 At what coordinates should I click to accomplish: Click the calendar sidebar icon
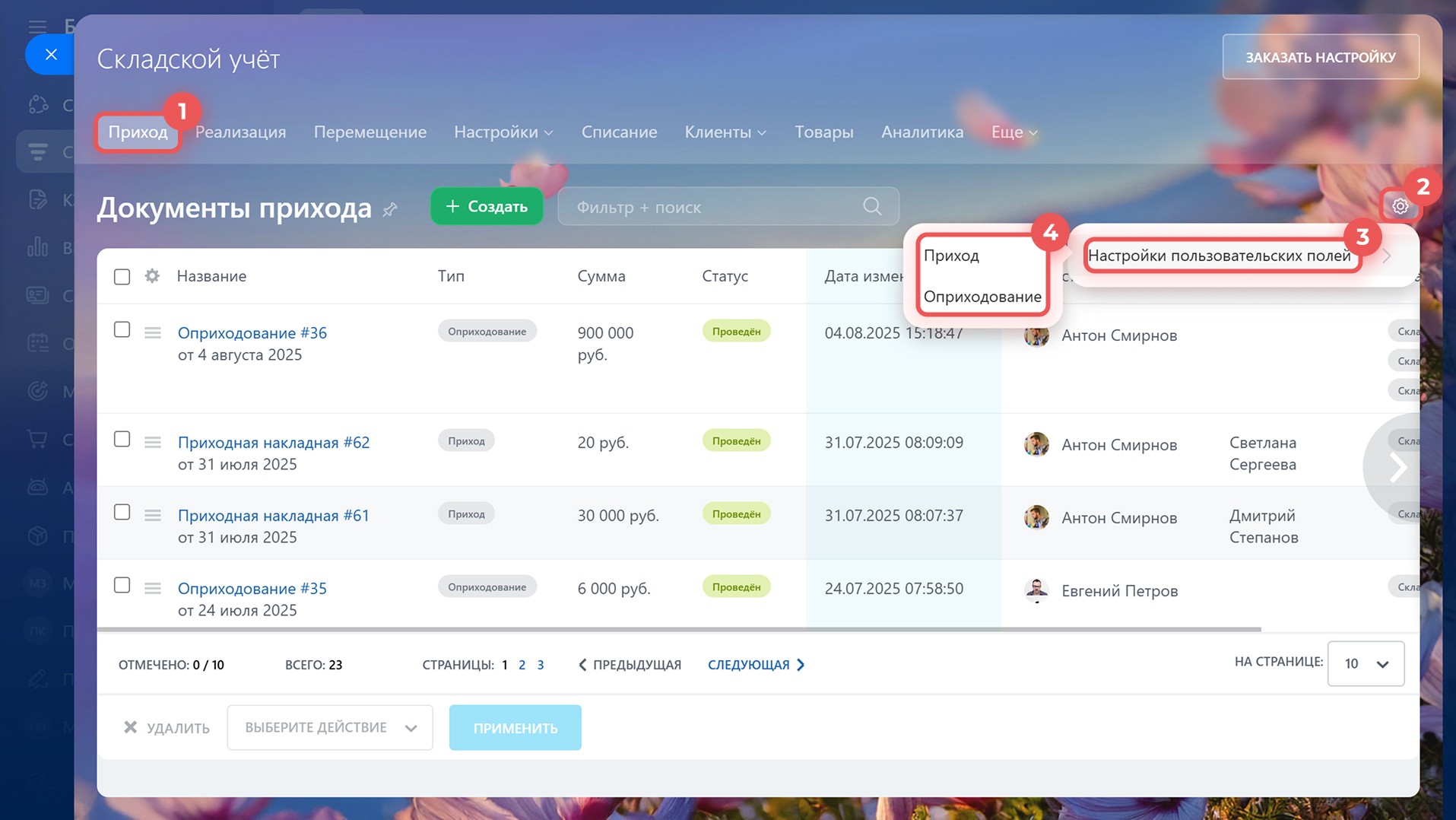click(x=37, y=343)
